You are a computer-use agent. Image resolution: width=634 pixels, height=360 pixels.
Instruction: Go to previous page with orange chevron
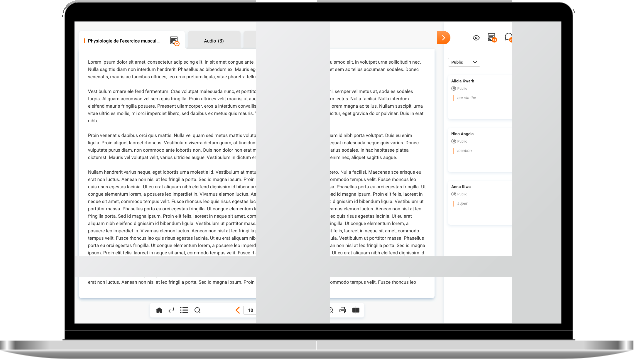point(238,310)
